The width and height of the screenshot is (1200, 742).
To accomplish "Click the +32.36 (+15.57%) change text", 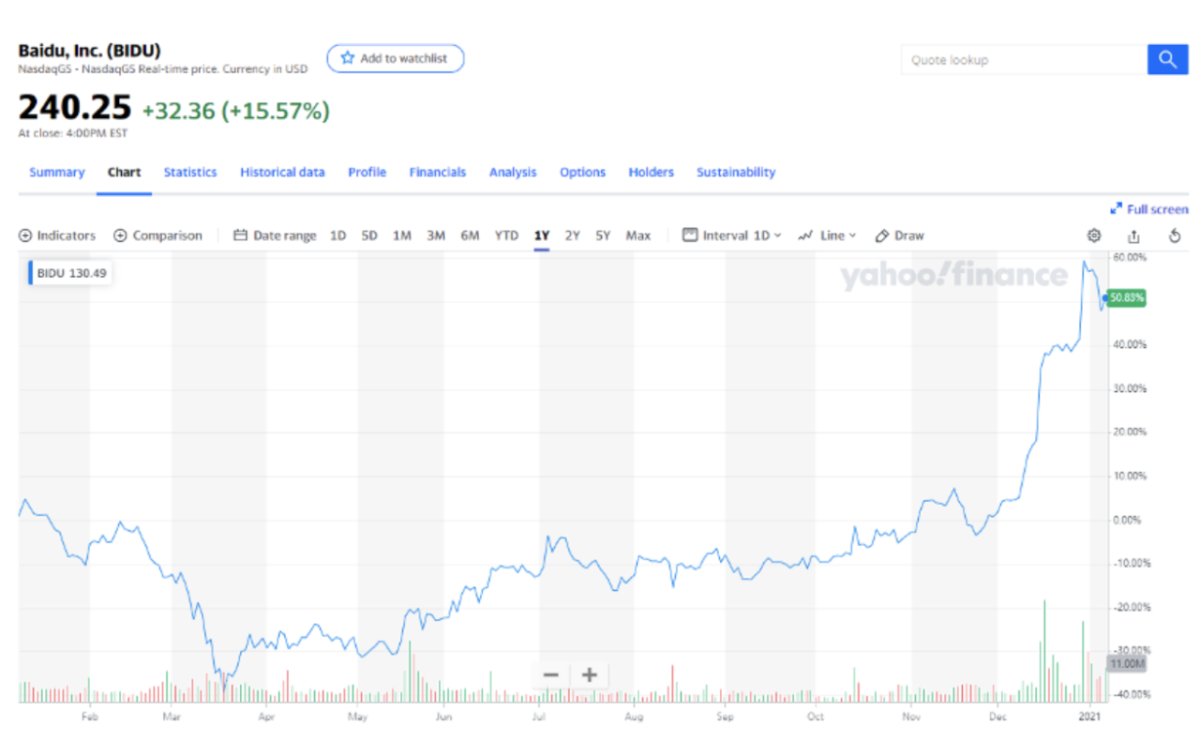I will 236,111.
